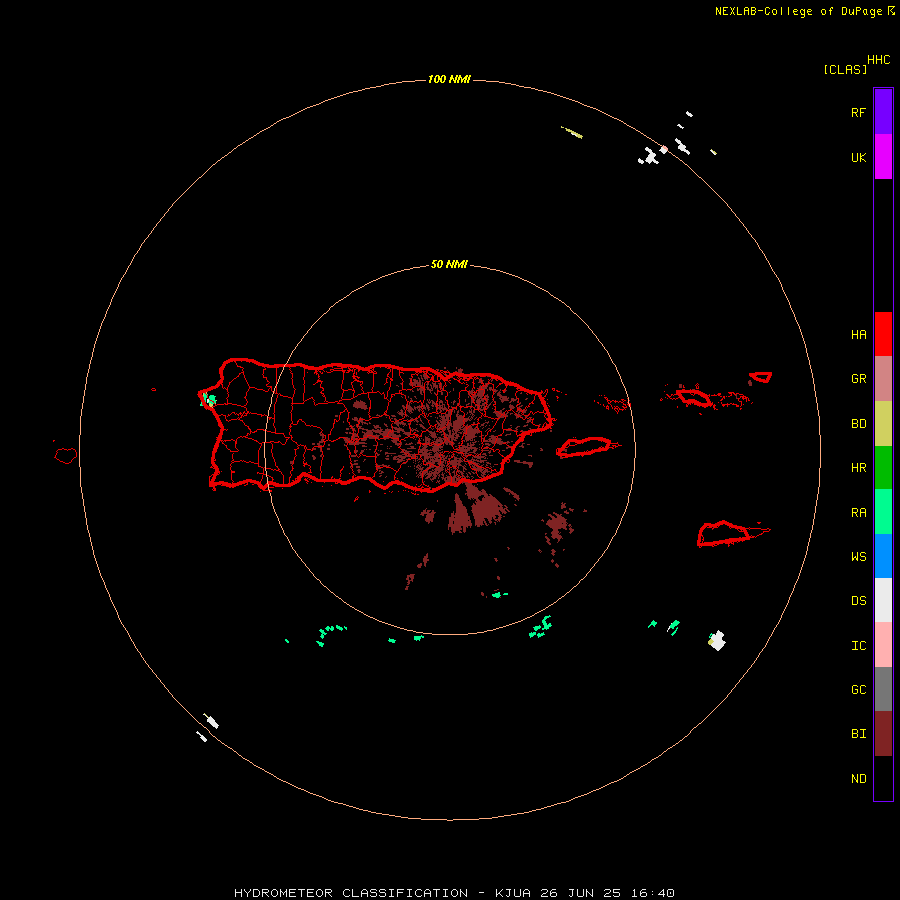Click the IC light pink legend swatch

(883, 645)
